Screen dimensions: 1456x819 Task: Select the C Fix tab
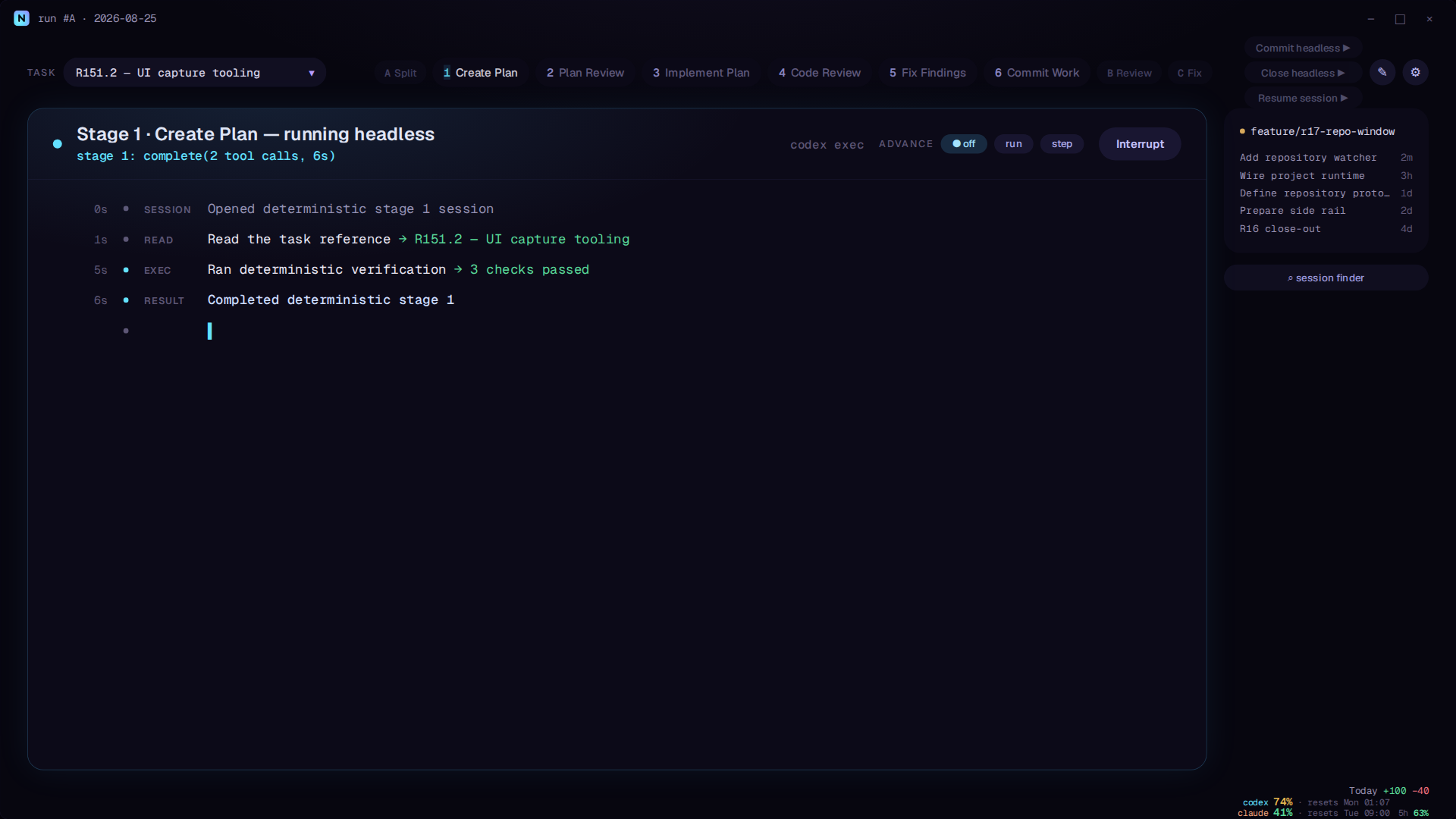point(1189,73)
